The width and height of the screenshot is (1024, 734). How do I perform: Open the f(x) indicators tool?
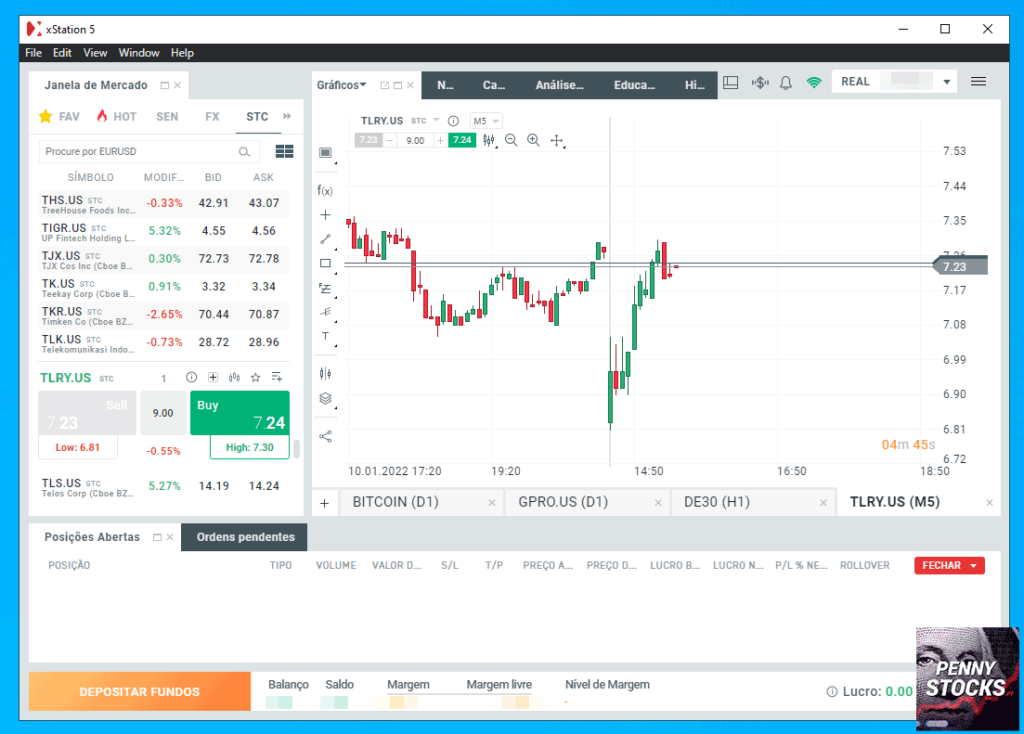coord(325,191)
